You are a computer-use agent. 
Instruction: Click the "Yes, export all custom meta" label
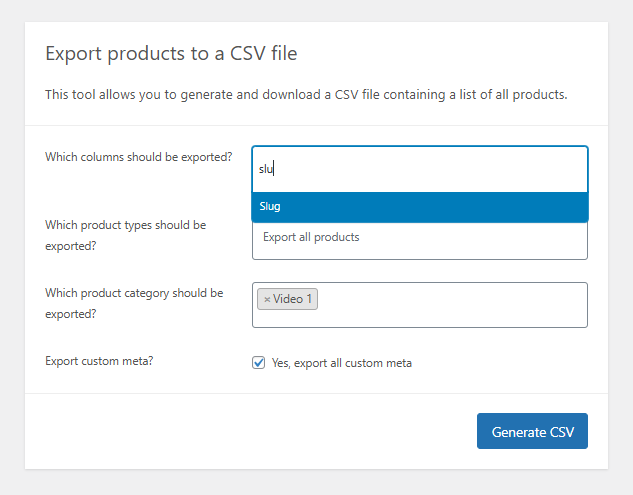pyautogui.click(x=341, y=363)
